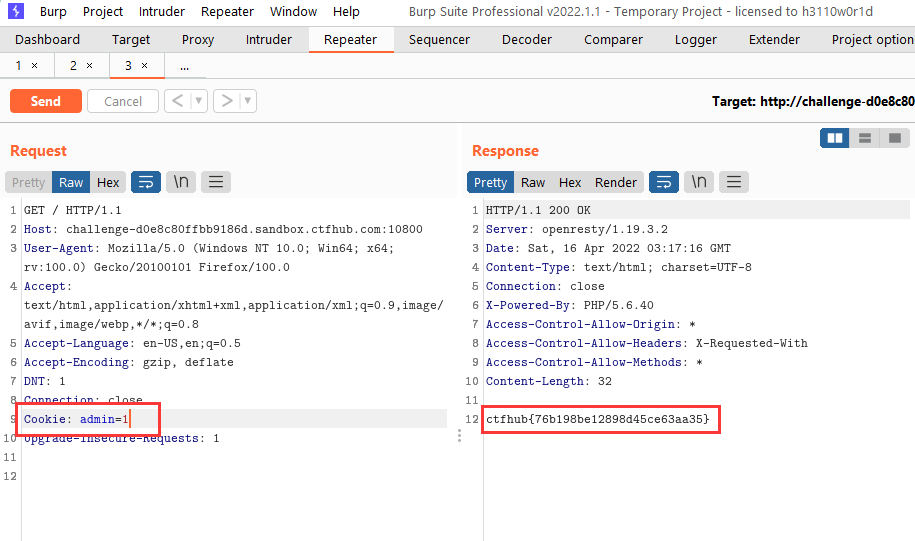Switch to top-bottom split layout
This screenshot has width=915, height=541.
pyautogui.click(x=865, y=138)
